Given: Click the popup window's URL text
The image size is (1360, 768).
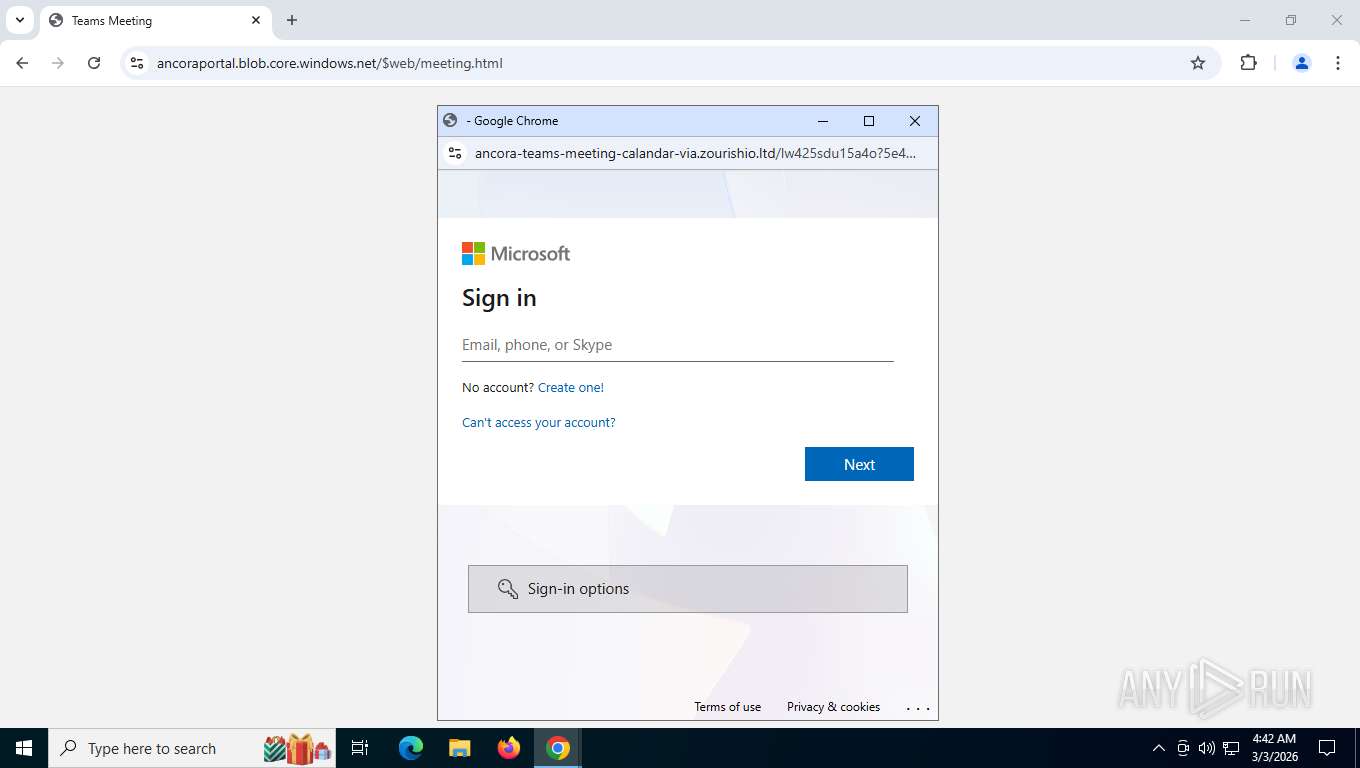Looking at the screenshot, I should [x=695, y=153].
